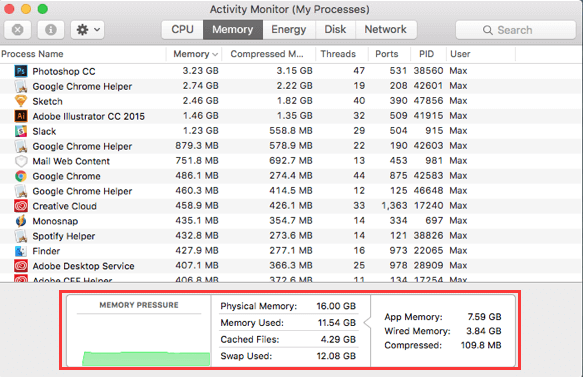Screen dimensions: 583x377
Task: Click the Sketch diamond icon
Action: tap(21, 101)
